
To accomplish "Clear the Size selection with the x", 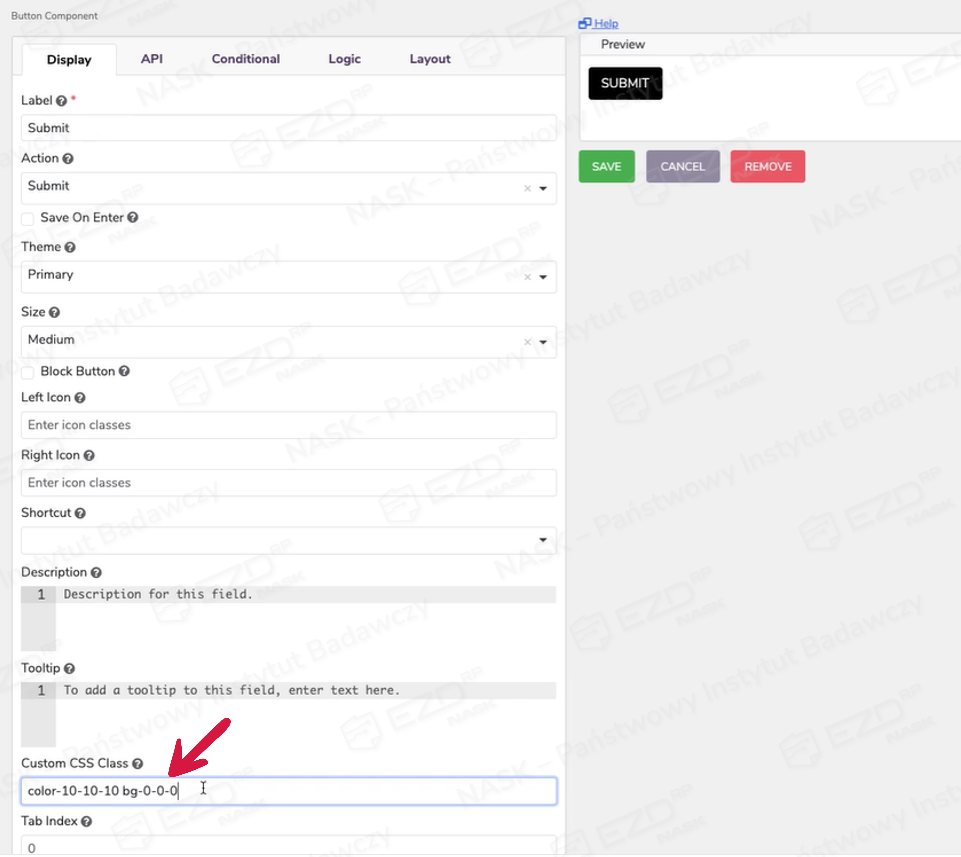I will [x=527, y=342].
